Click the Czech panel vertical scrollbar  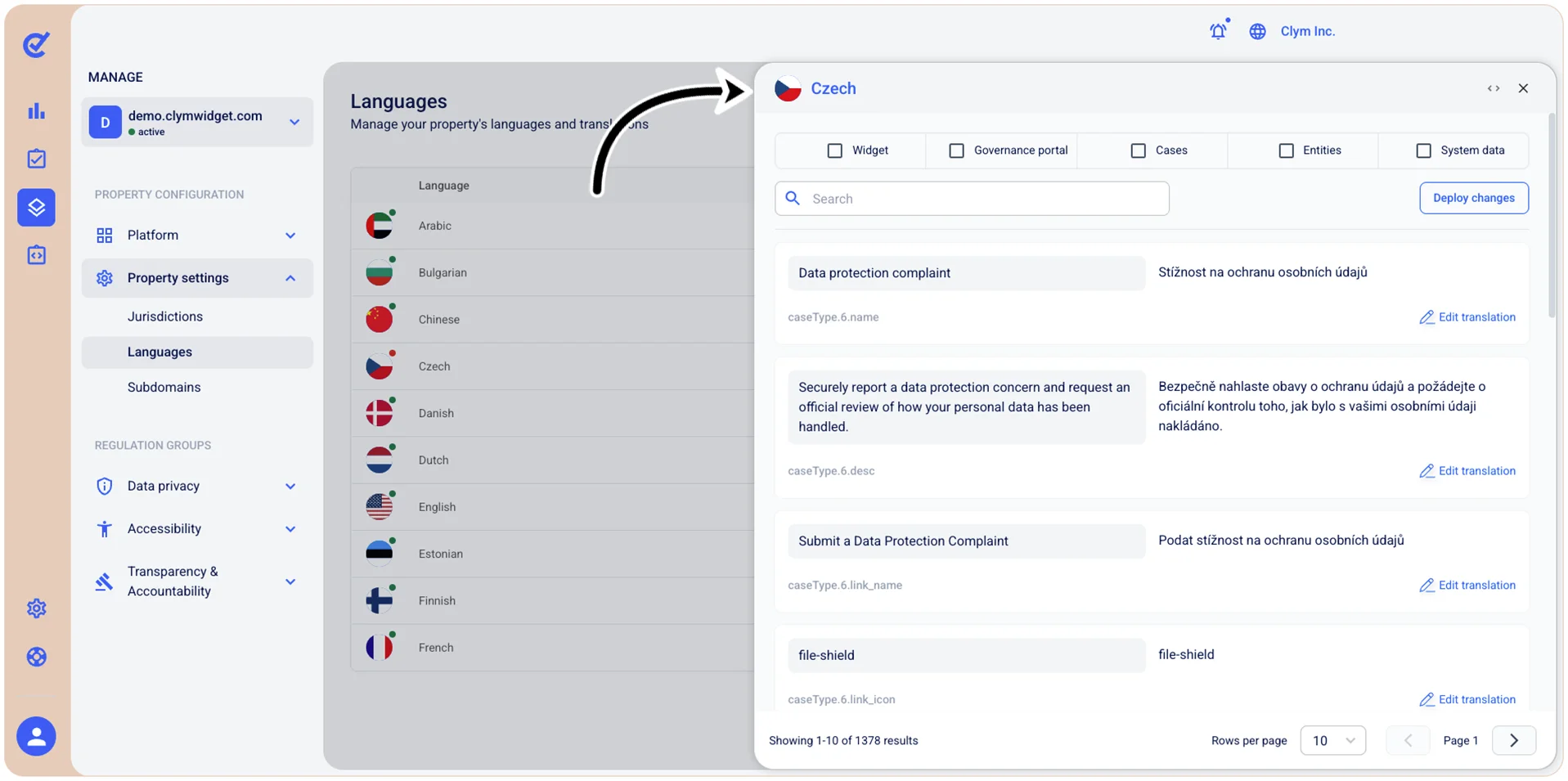1552,216
